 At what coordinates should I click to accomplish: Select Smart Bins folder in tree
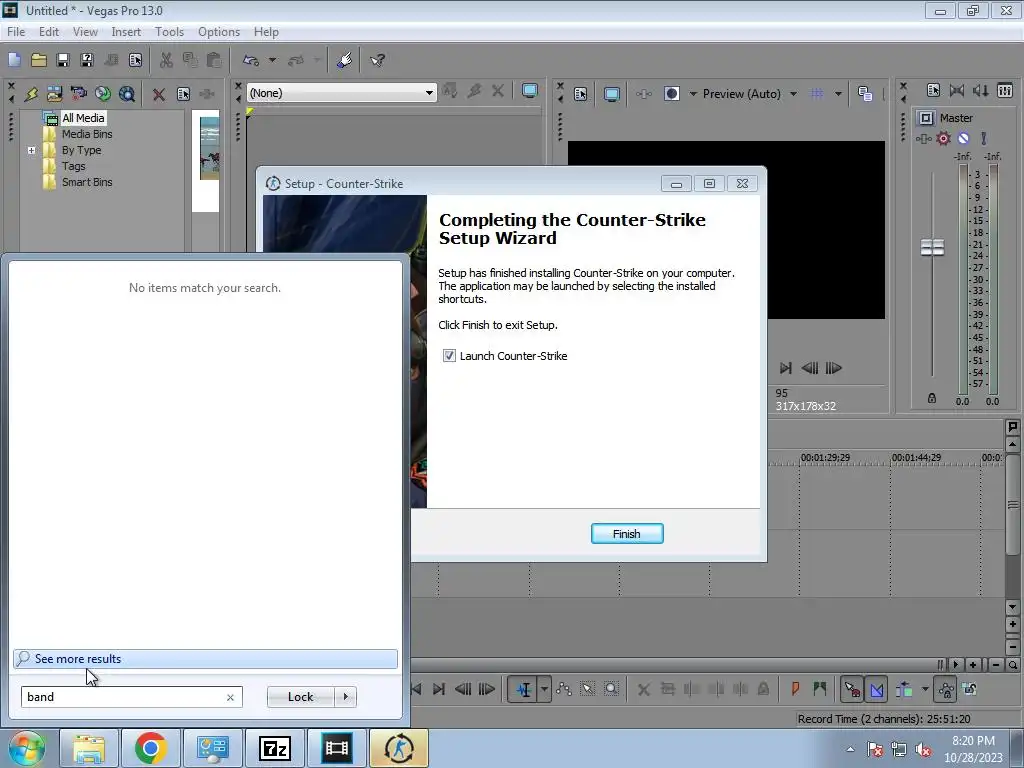pos(87,182)
